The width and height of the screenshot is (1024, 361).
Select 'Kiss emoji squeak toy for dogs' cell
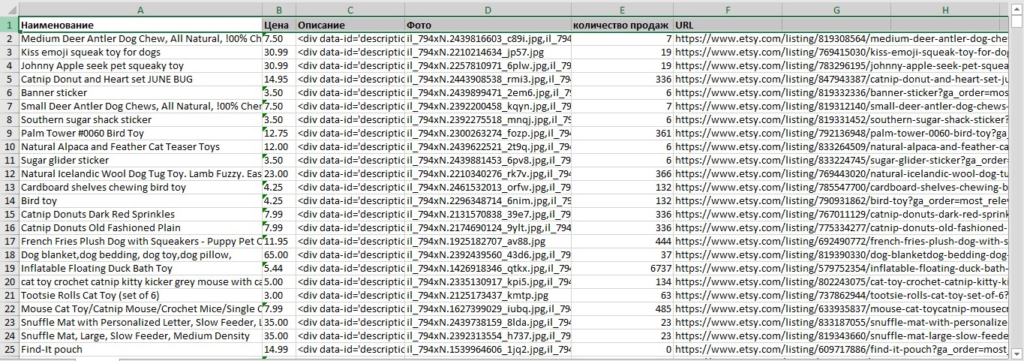click(x=140, y=52)
